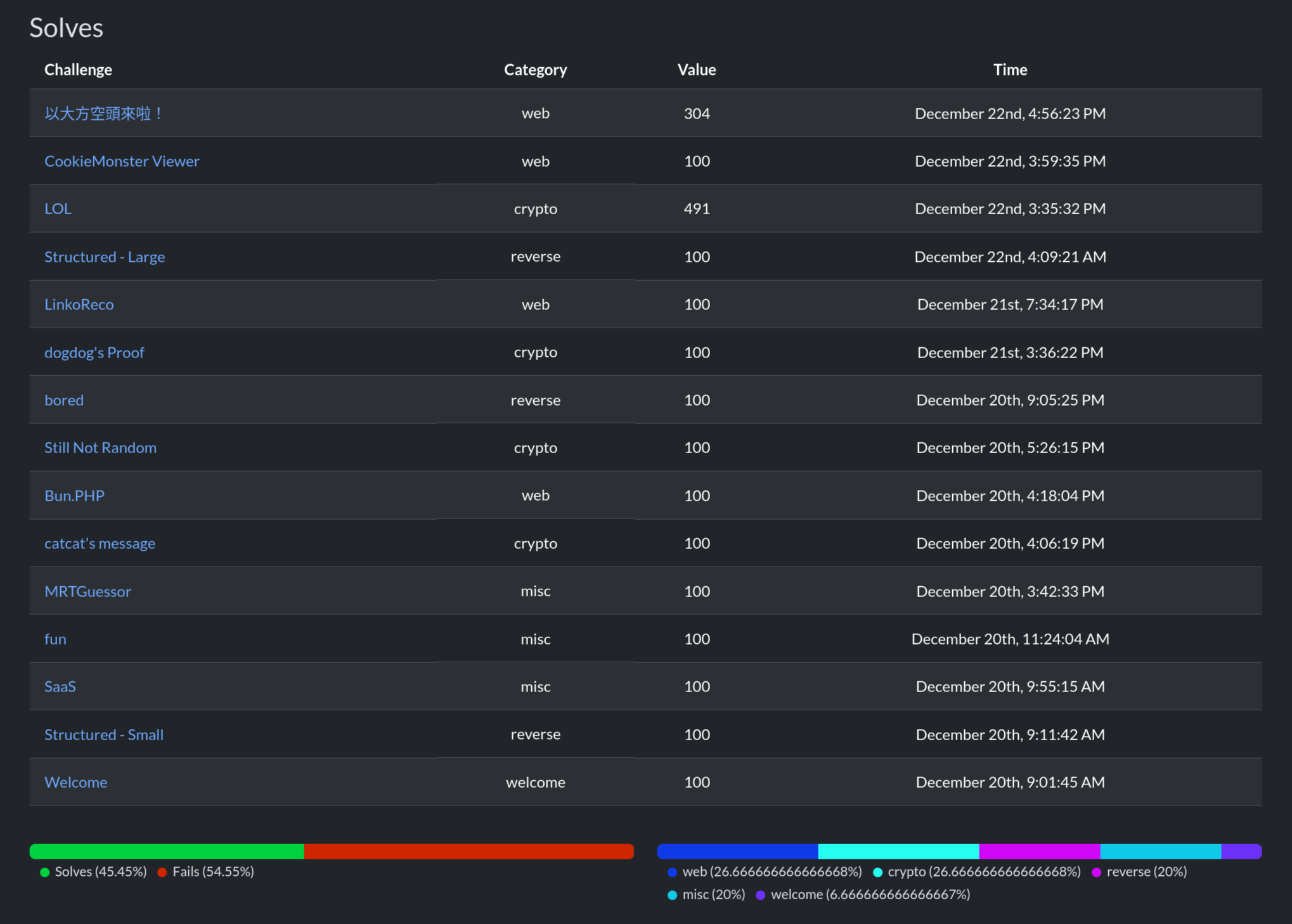The height and width of the screenshot is (924, 1292).
Task: Click the Still Not Random link
Action: (100, 447)
